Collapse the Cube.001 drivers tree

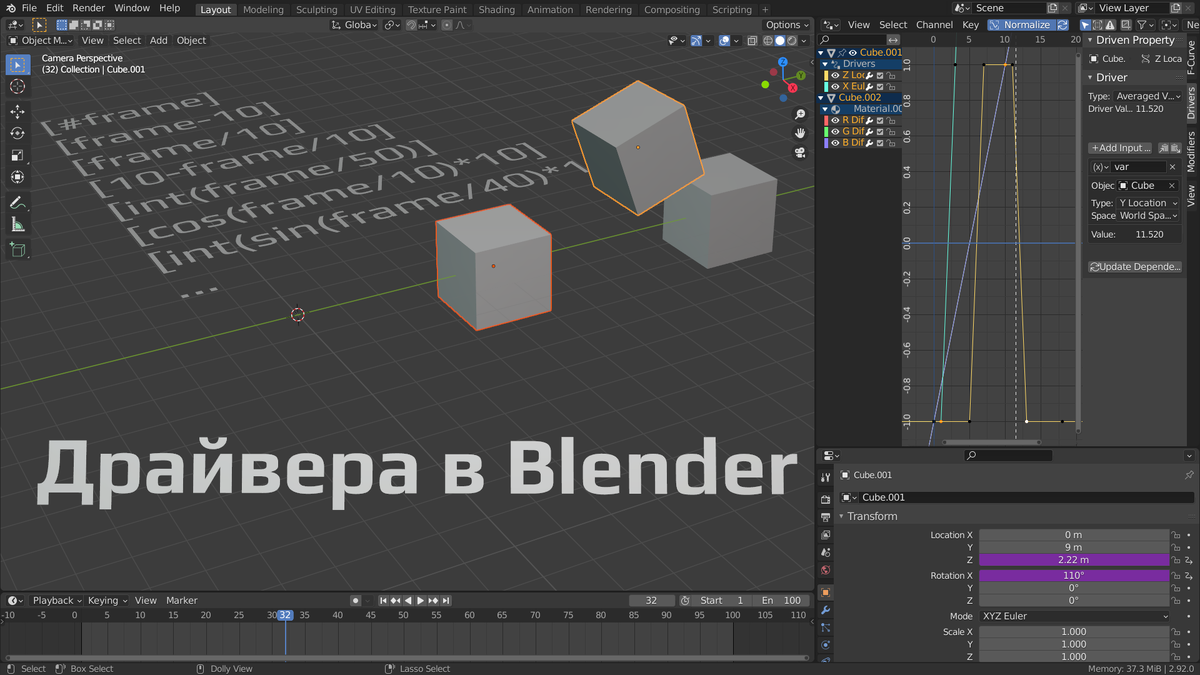(x=822, y=53)
